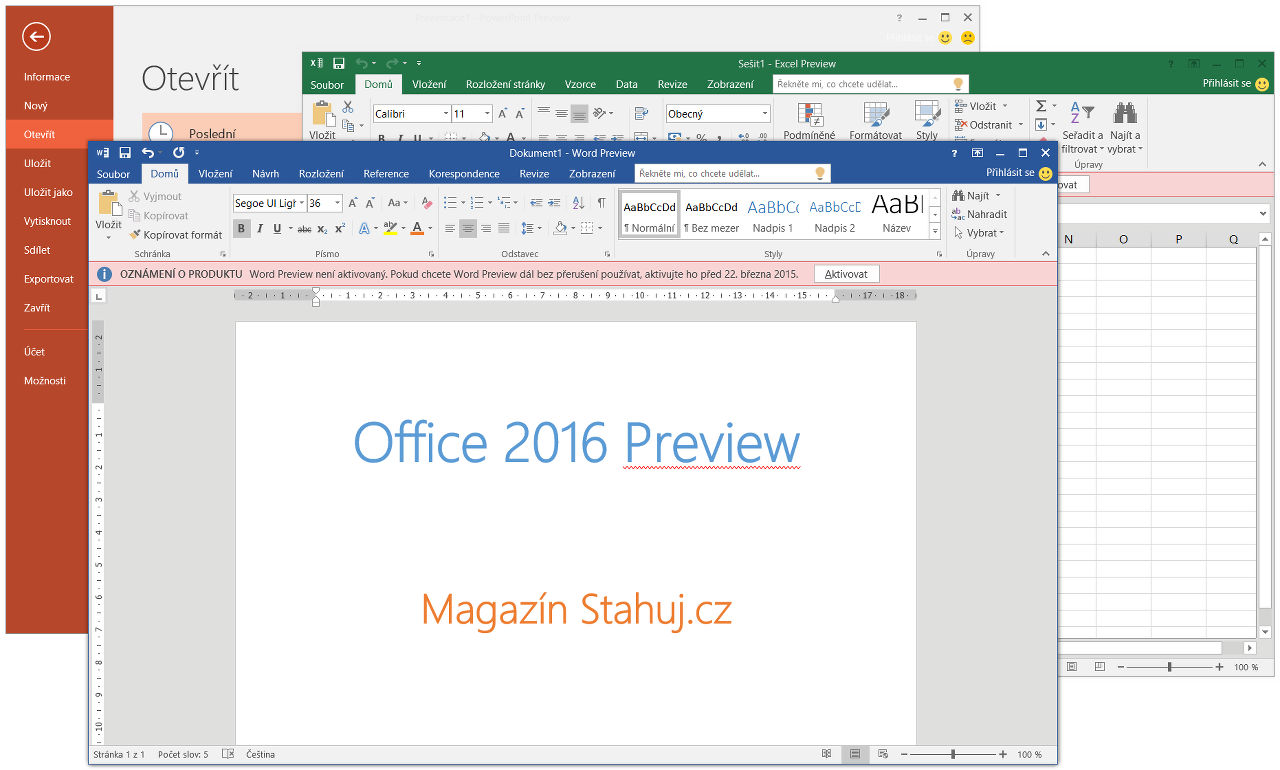Toggle paragraph marks display in Word
Viewport: 1280px width, 770px height.
tap(601, 203)
